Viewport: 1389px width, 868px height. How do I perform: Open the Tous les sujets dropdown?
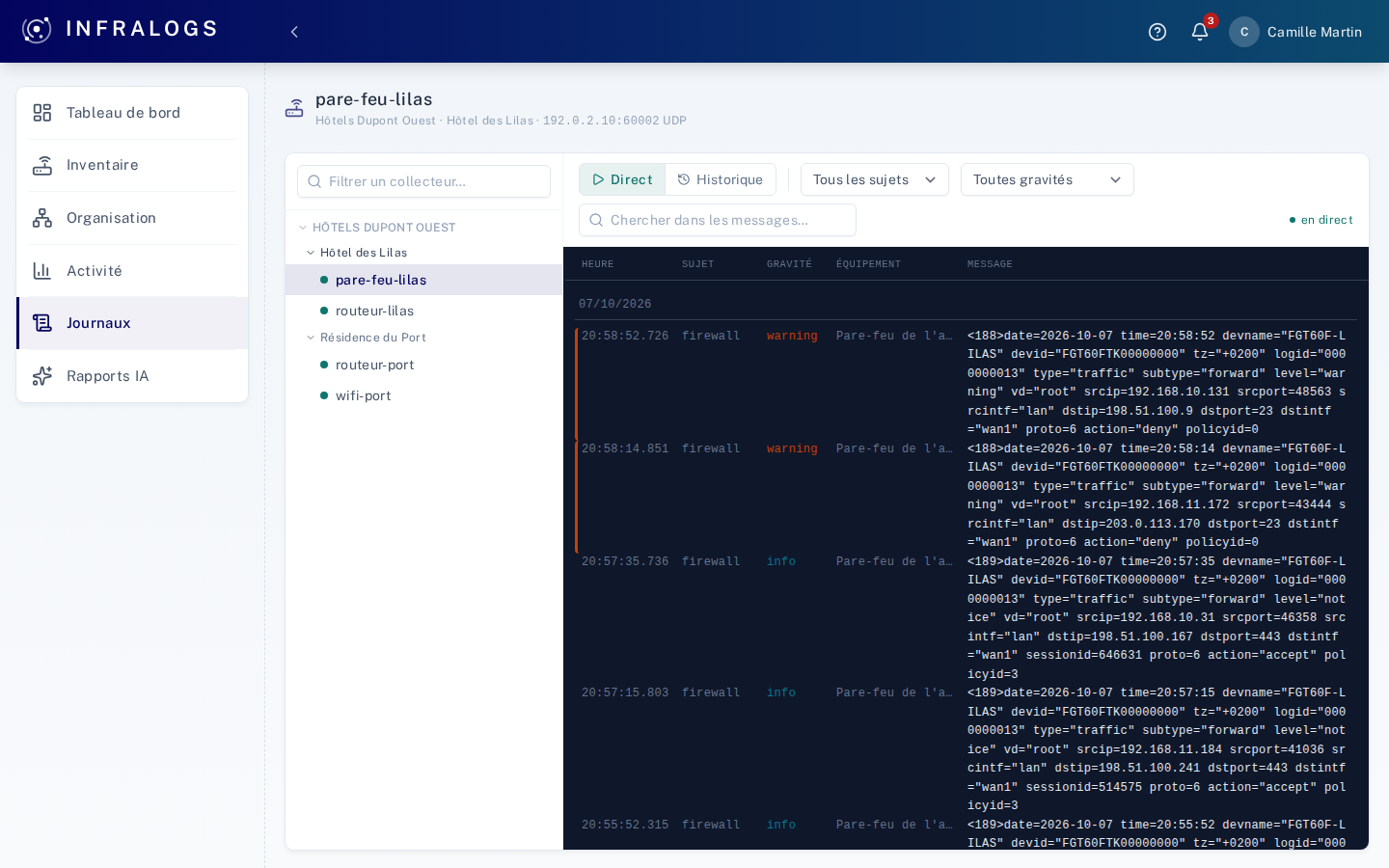pos(875,179)
